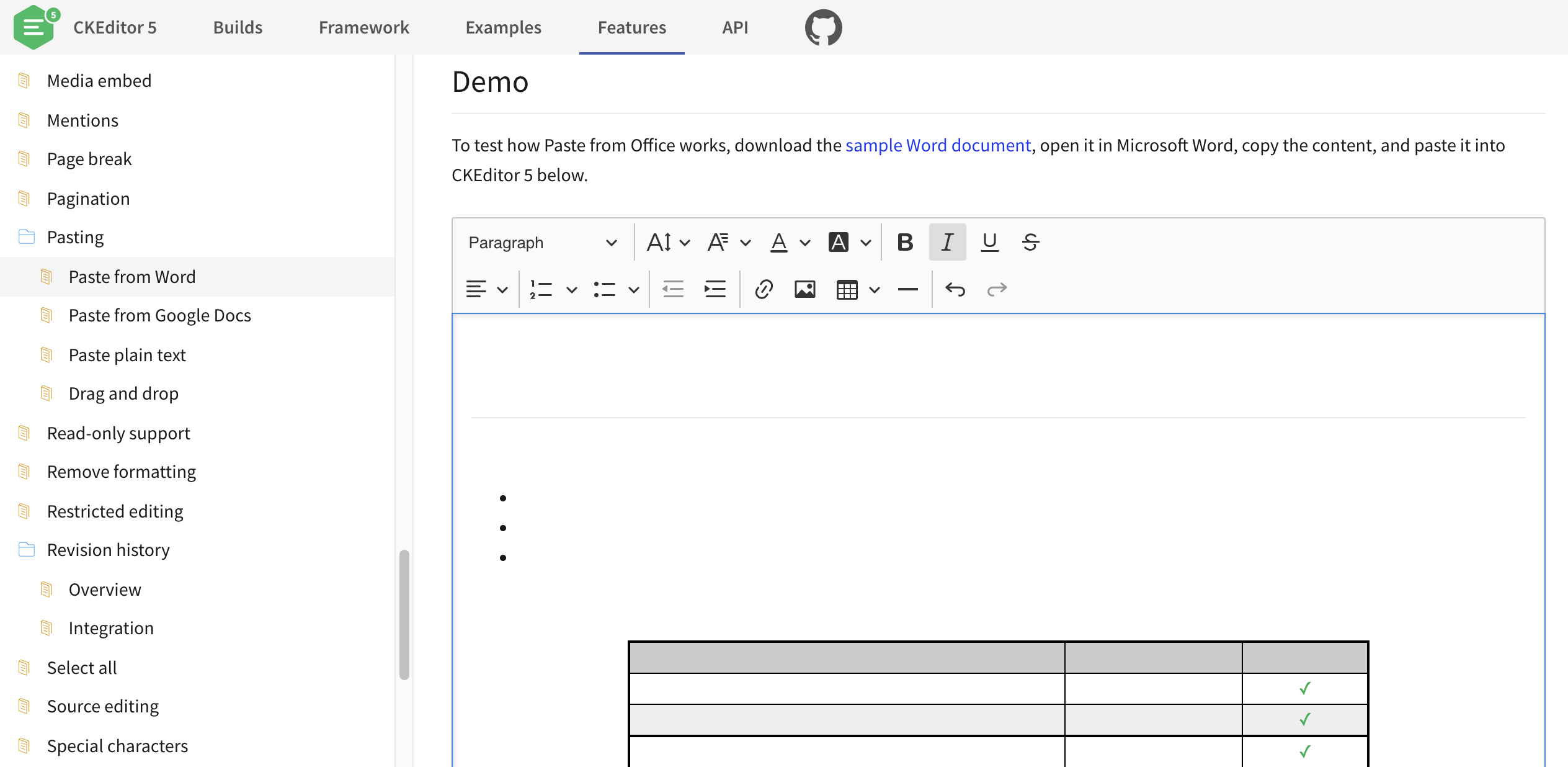This screenshot has height=767, width=1568.
Task: Expand the Text alignment dropdown arrow
Action: click(502, 290)
